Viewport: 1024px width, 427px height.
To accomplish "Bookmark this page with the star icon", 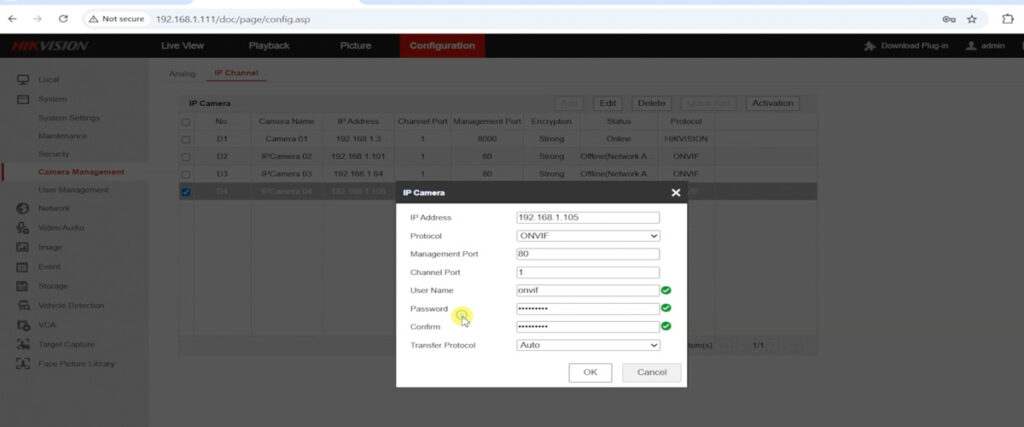I will [x=971, y=19].
